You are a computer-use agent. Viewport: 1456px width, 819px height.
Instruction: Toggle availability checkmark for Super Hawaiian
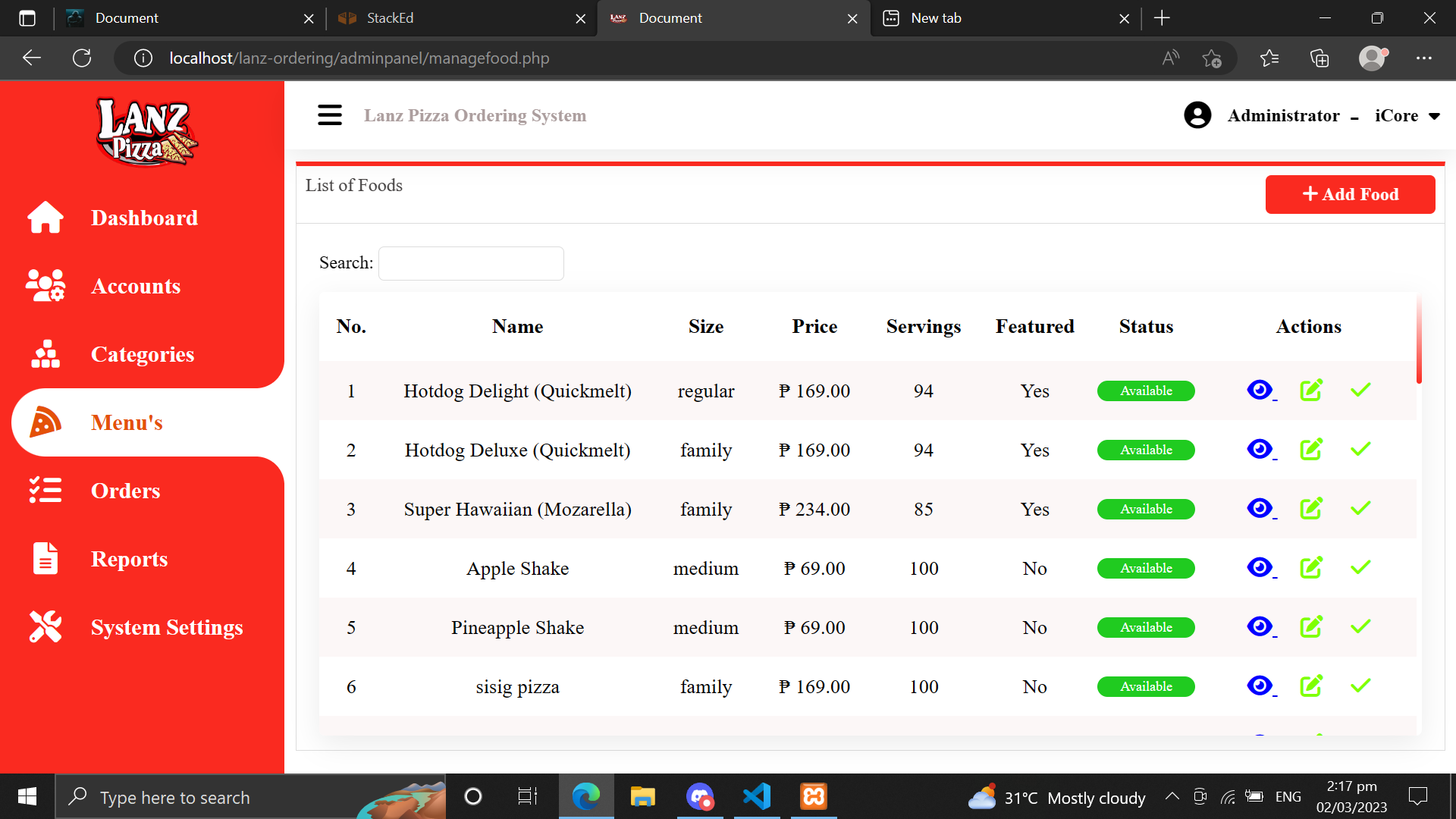click(x=1360, y=509)
